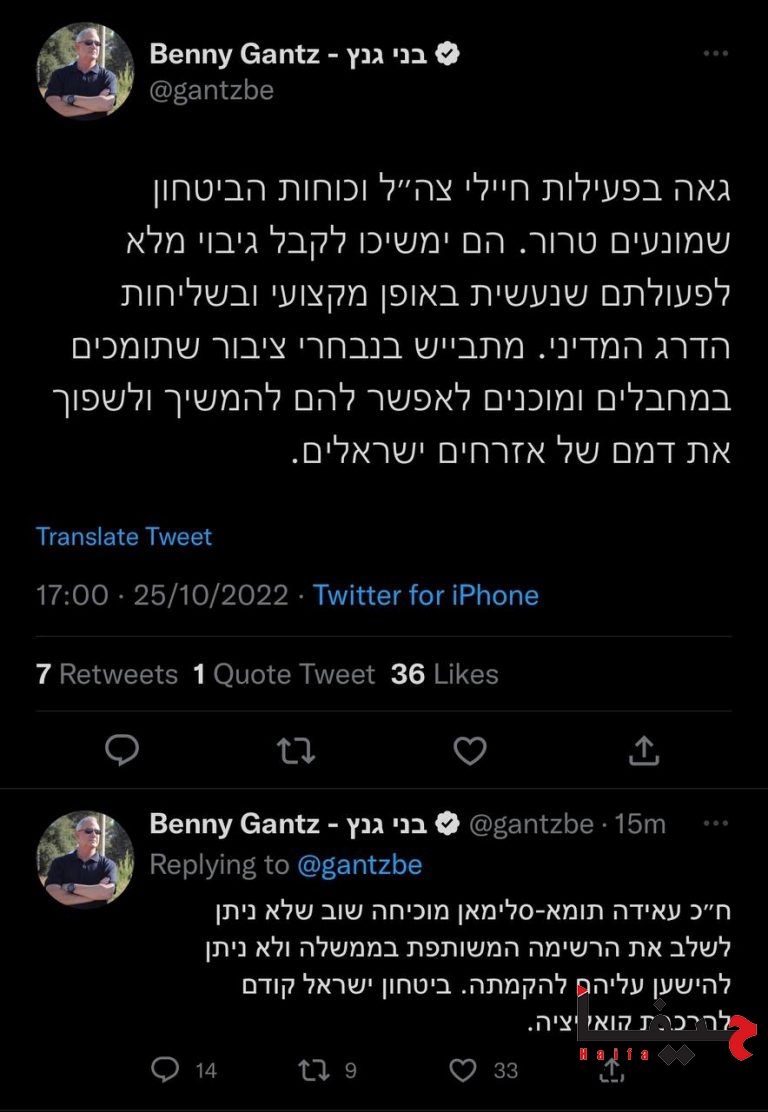Screen dimensions: 768x1112
Task: Retweet the main tweet
Action: tap(295, 750)
